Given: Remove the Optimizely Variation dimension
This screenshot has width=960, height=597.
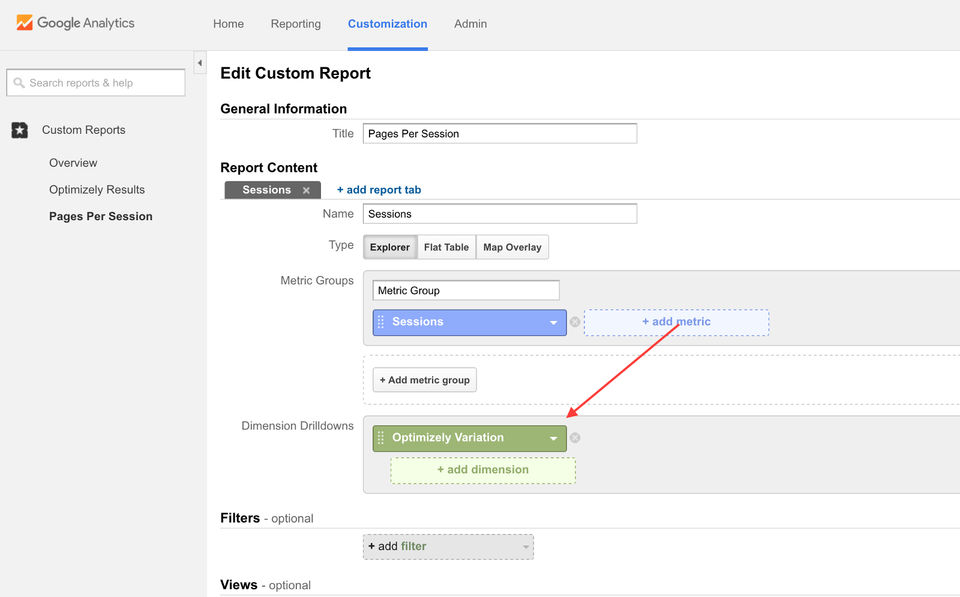Looking at the screenshot, I should pos(575,438).
